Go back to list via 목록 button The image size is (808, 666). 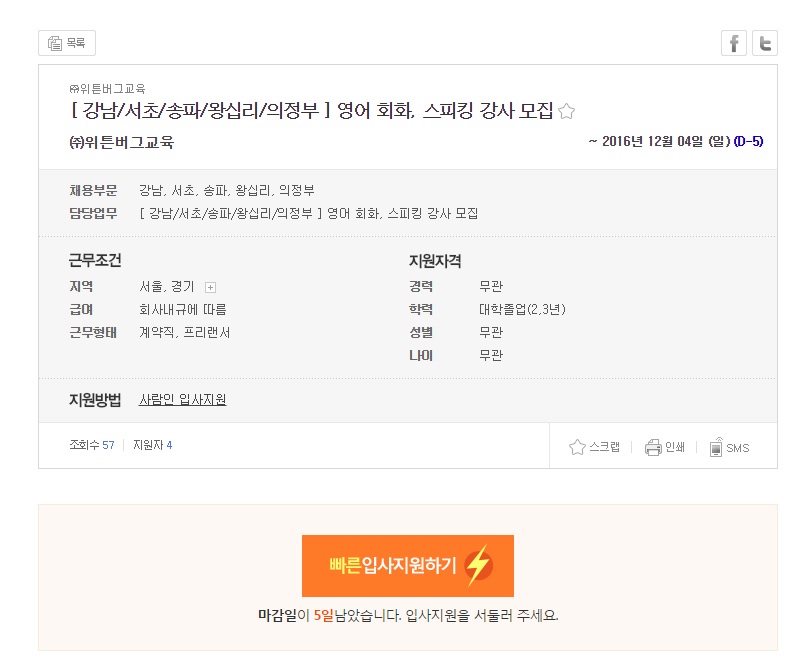click(67, 43)
